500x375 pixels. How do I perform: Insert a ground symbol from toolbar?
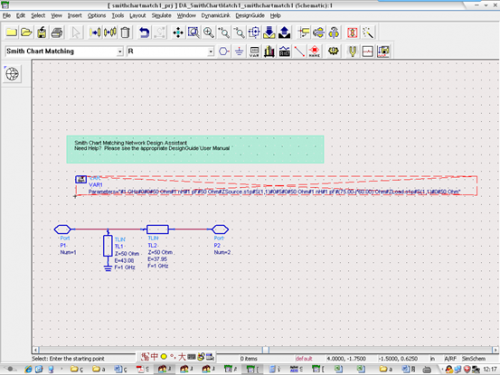(239, 51)
